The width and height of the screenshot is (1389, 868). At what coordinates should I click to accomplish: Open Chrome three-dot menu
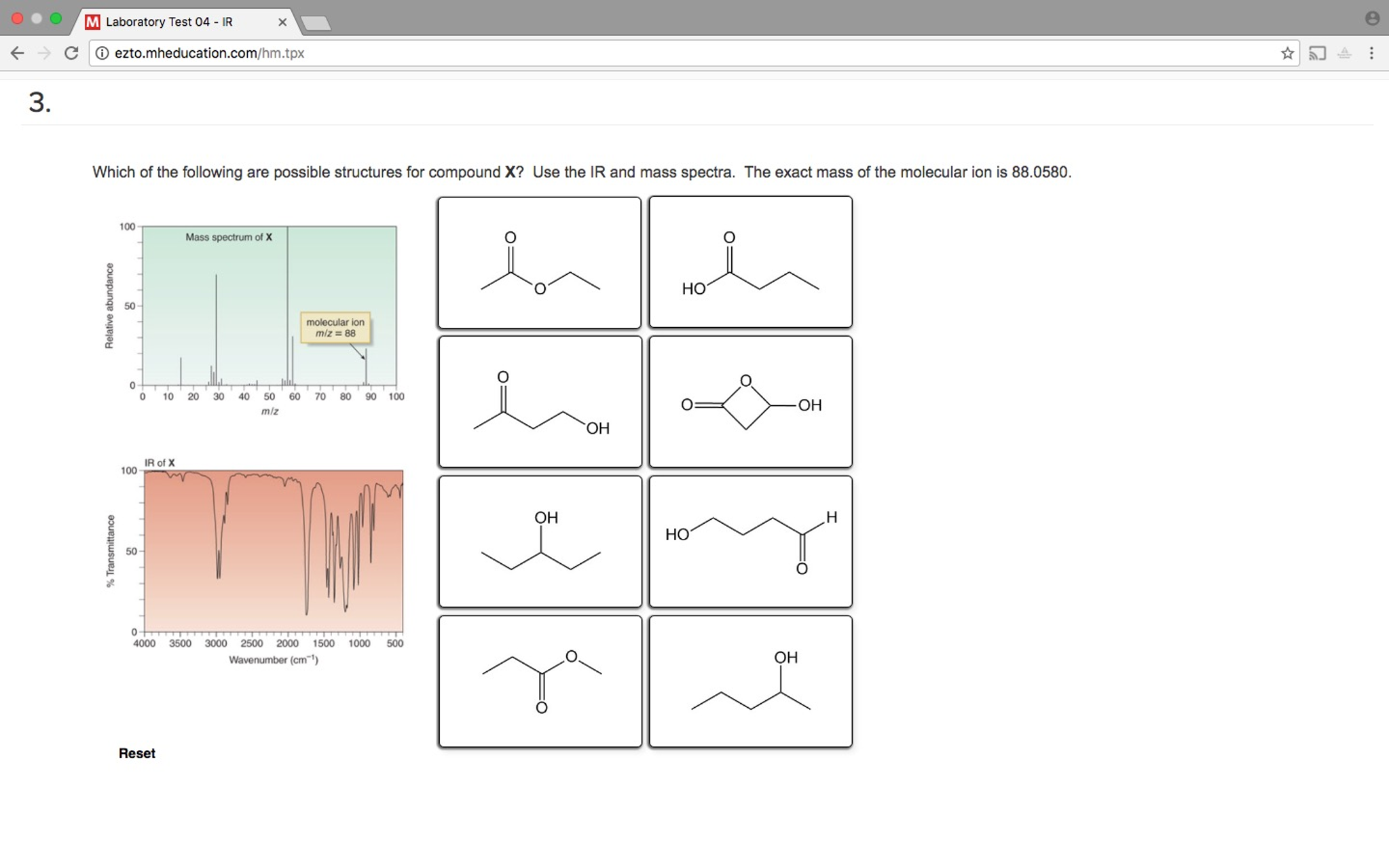pos(1371,53)
